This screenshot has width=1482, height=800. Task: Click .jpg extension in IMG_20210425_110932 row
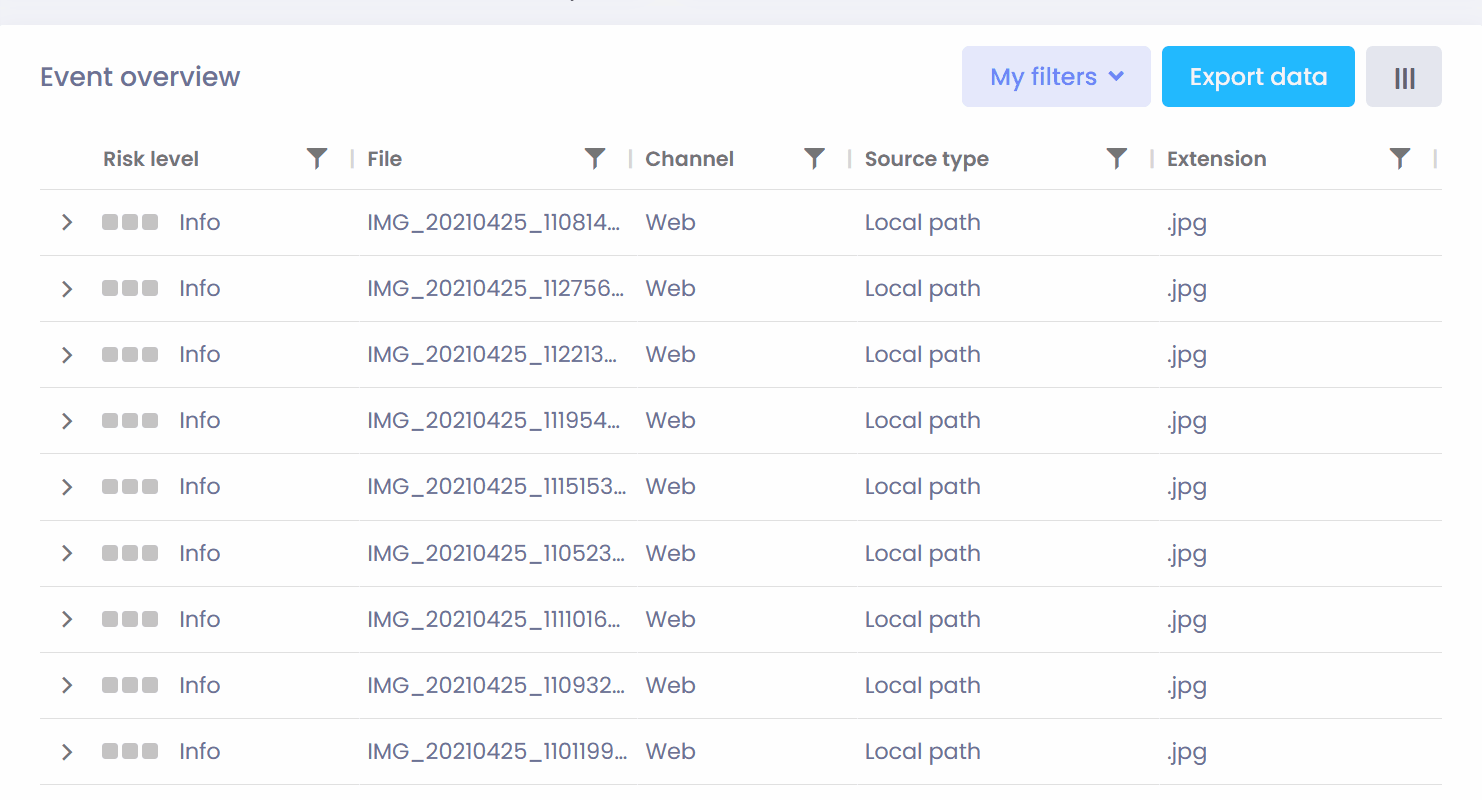(1186, 686)
